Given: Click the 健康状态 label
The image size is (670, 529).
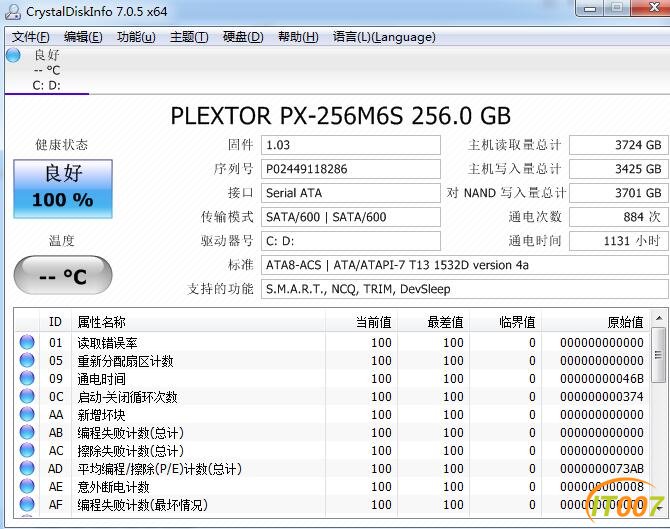Looking at the screenshot, I should (x=62, y=145).
